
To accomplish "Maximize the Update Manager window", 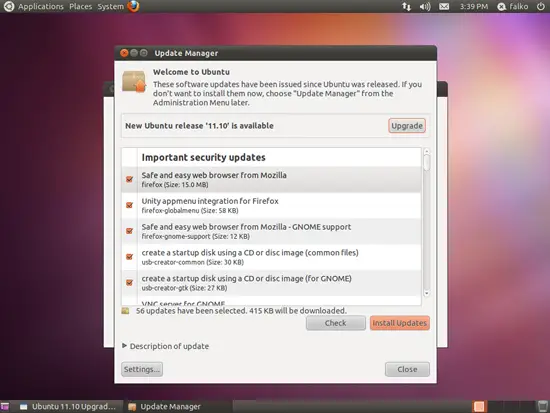I will pos(143,53).
